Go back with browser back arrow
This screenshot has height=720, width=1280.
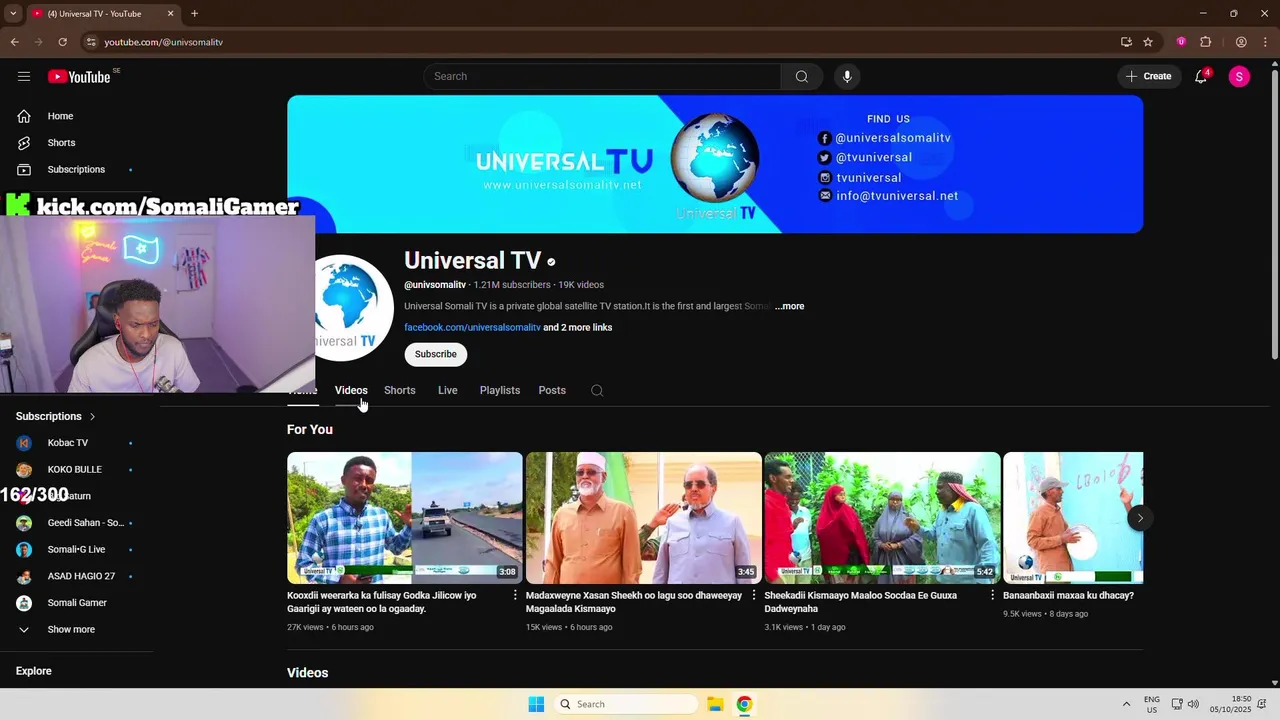coord(14,42)
